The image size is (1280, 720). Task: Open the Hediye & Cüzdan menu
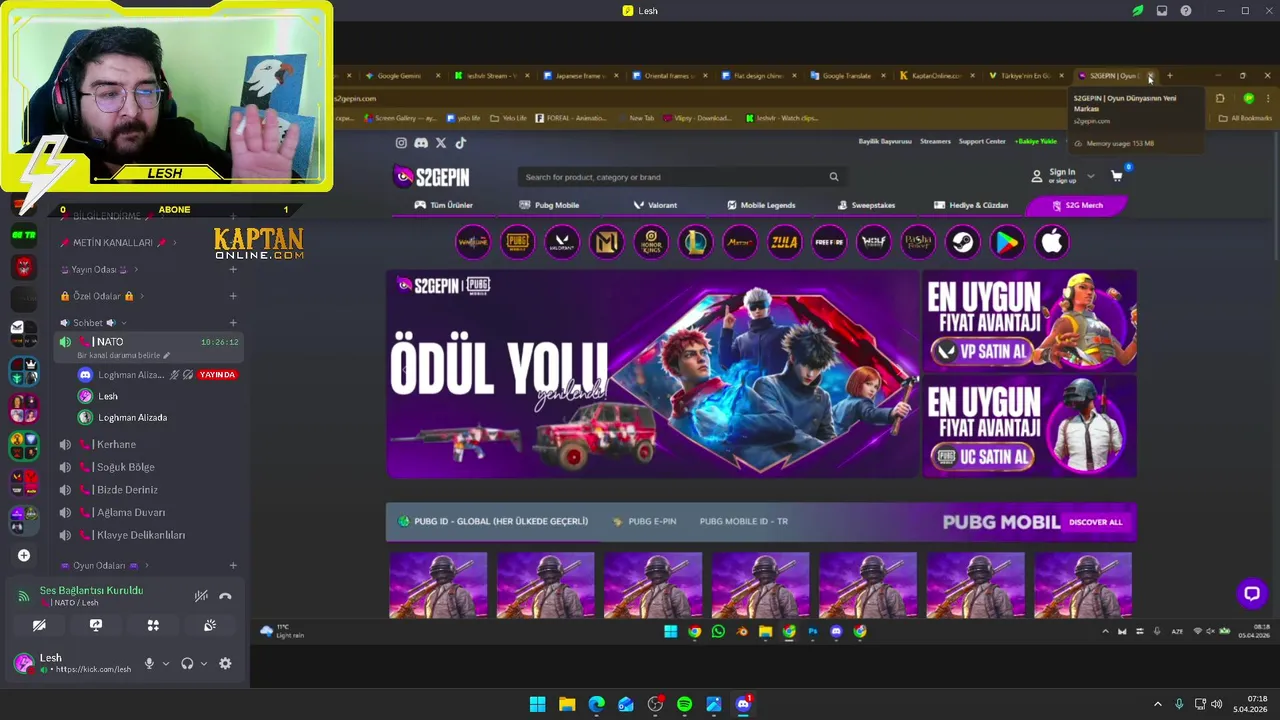point(971,205)
